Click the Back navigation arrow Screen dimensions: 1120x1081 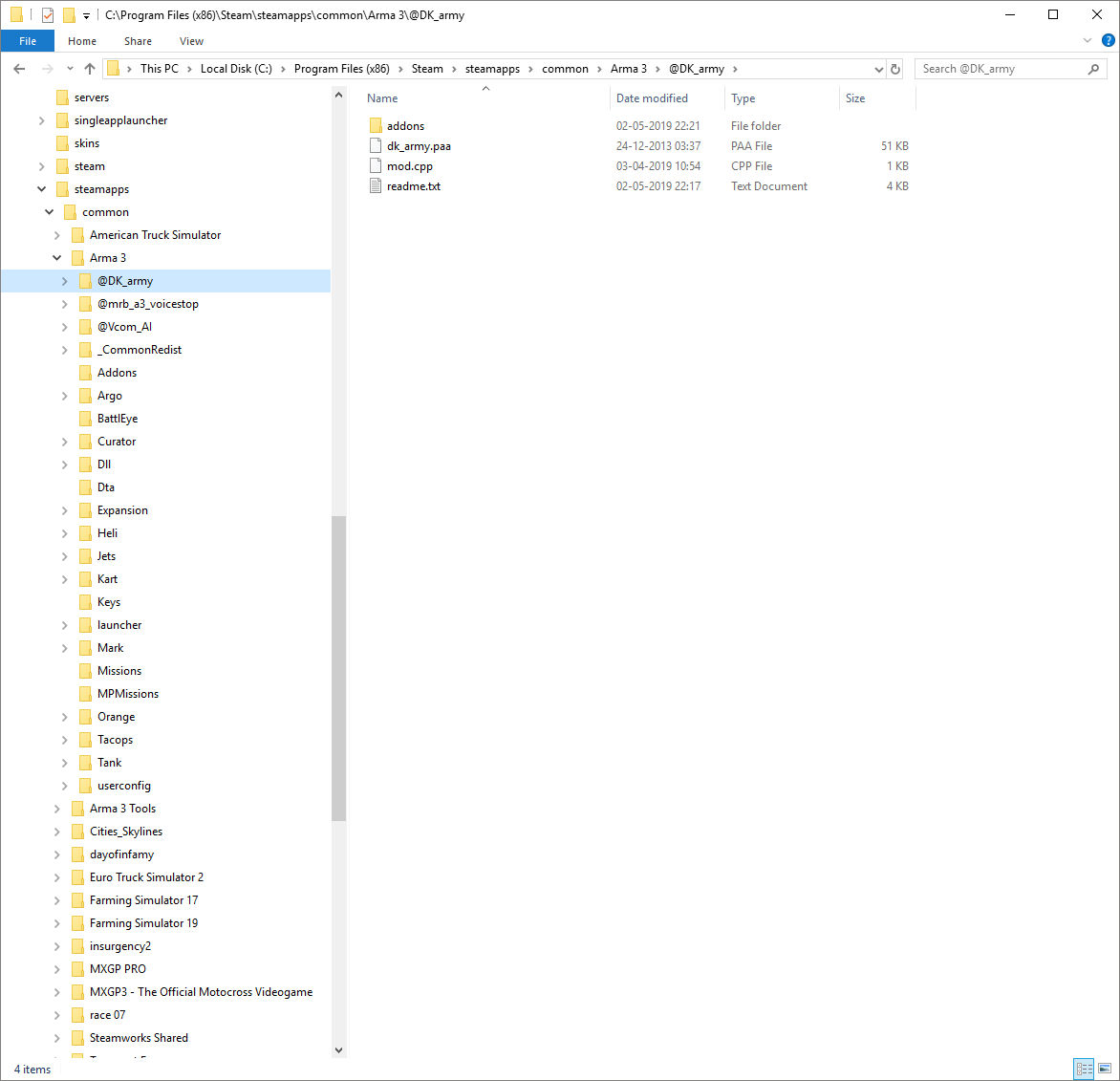tap(19, 69)
